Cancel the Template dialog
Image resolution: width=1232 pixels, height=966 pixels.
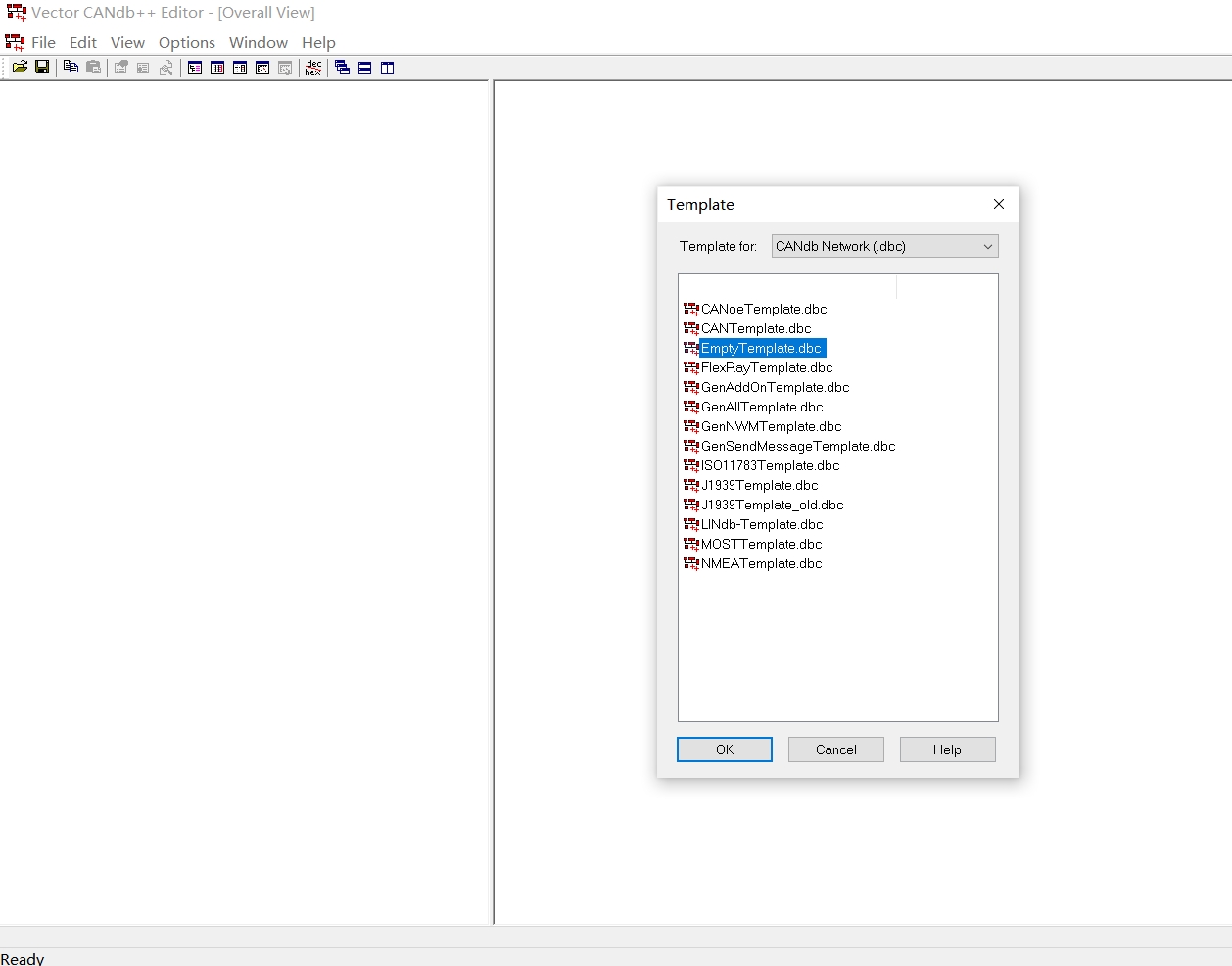tap(835, 749)
